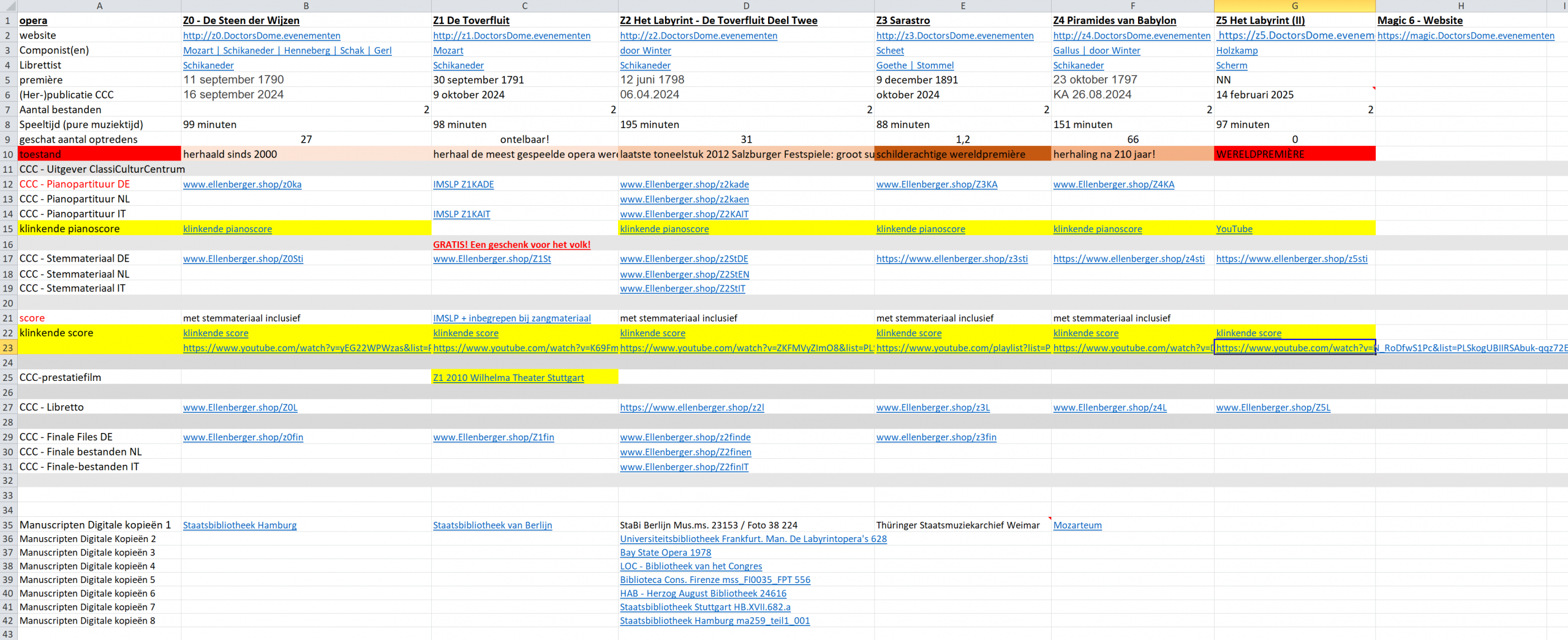The width and height of the screenshot is (1568, 640).
Task: Select row 10 header
Action: [x=8, y=154]
